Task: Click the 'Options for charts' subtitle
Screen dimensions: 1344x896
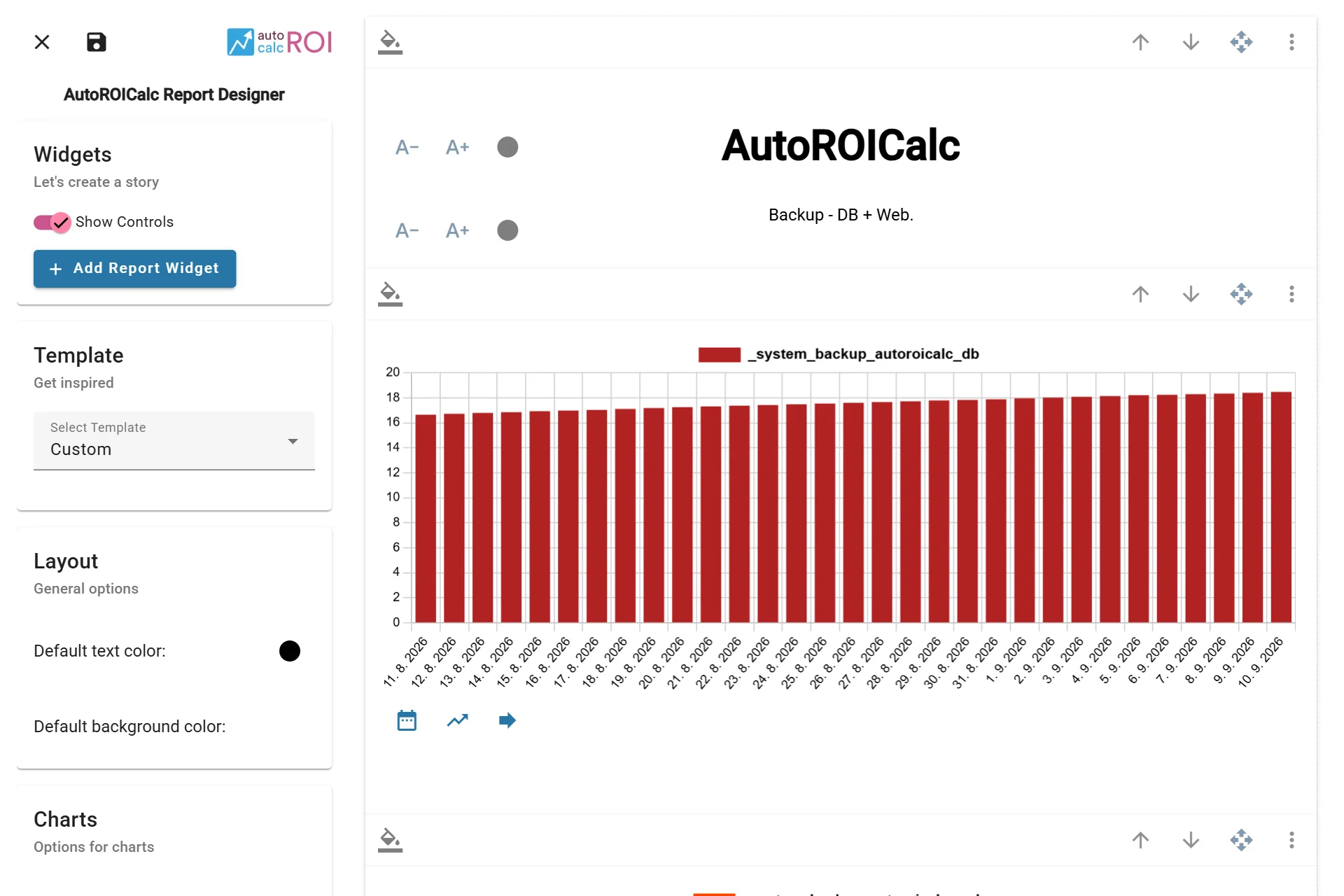Action: pyautogui.click(x=94, y=847)
